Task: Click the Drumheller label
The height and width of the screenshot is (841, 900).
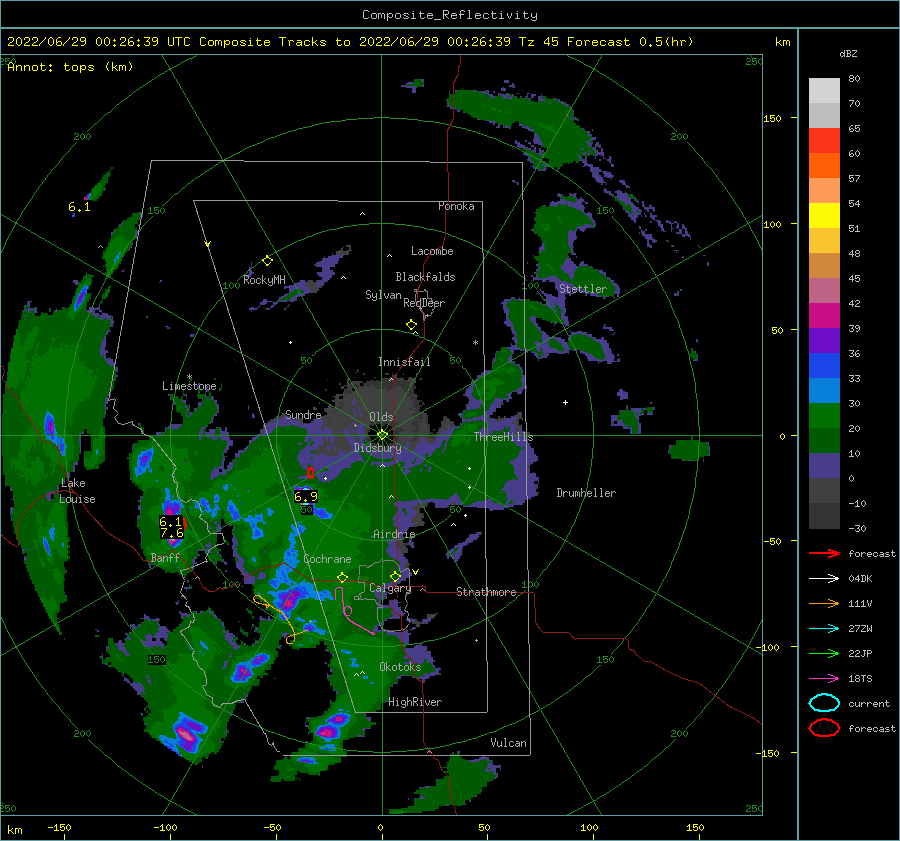Action: coord(586,493)
